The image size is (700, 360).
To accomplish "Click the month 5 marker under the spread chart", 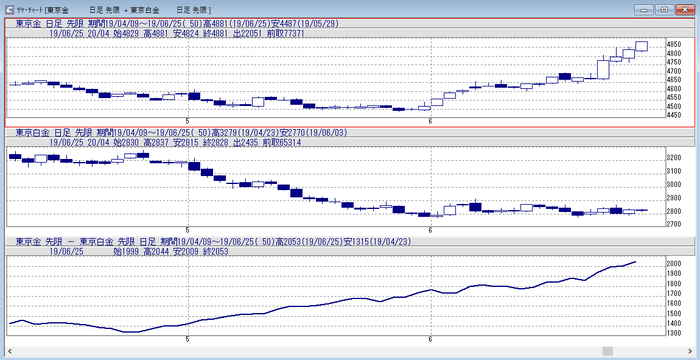I will pos(188,339).
